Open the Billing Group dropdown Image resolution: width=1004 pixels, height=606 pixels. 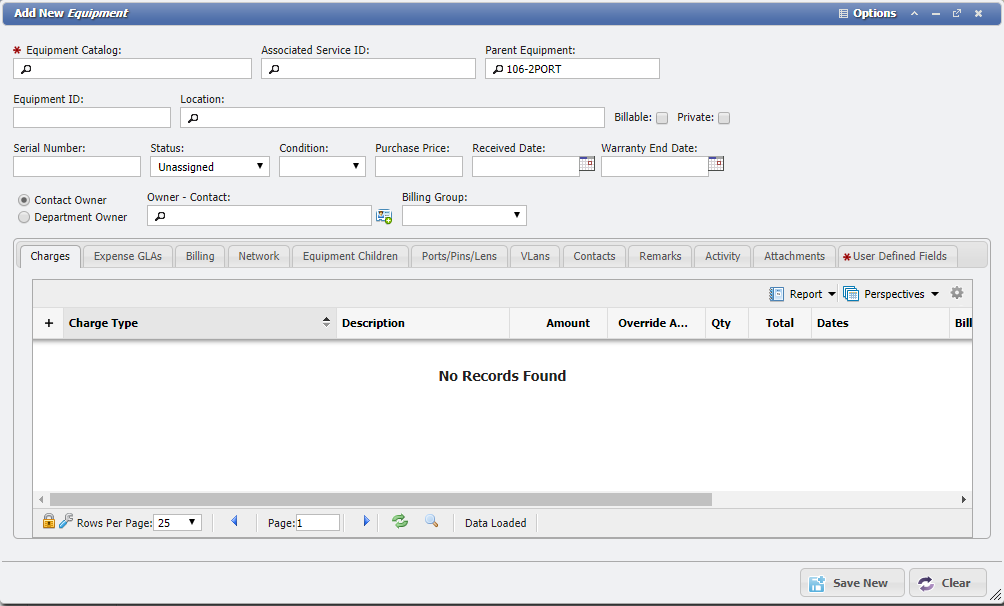click(464, 216)
